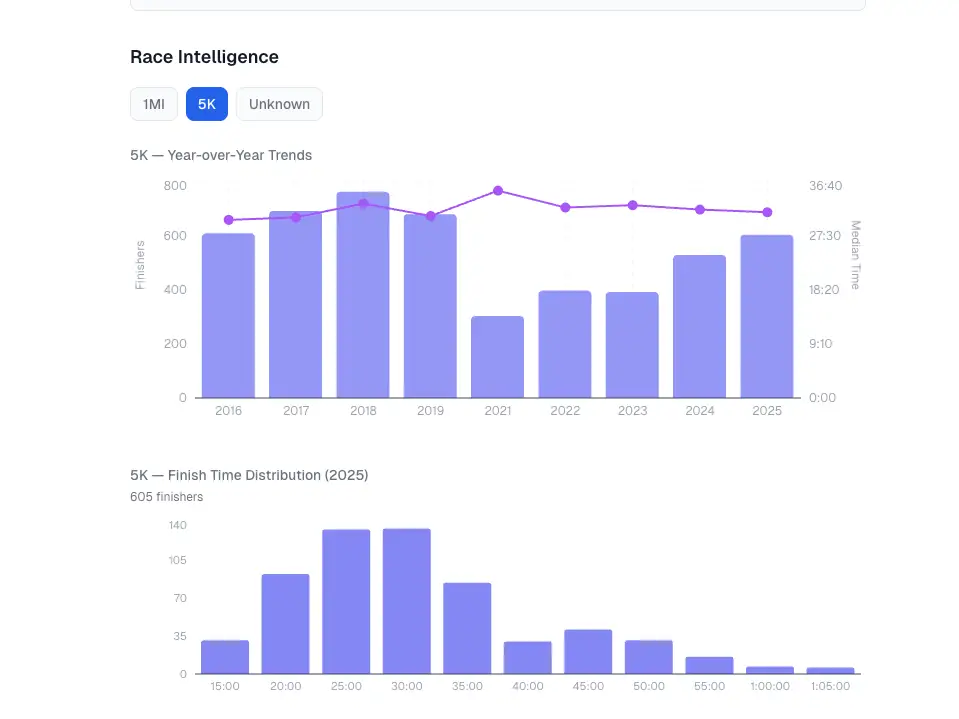Click the 25:00 distribution bar
Screen dimensions: 959x719
346,602
